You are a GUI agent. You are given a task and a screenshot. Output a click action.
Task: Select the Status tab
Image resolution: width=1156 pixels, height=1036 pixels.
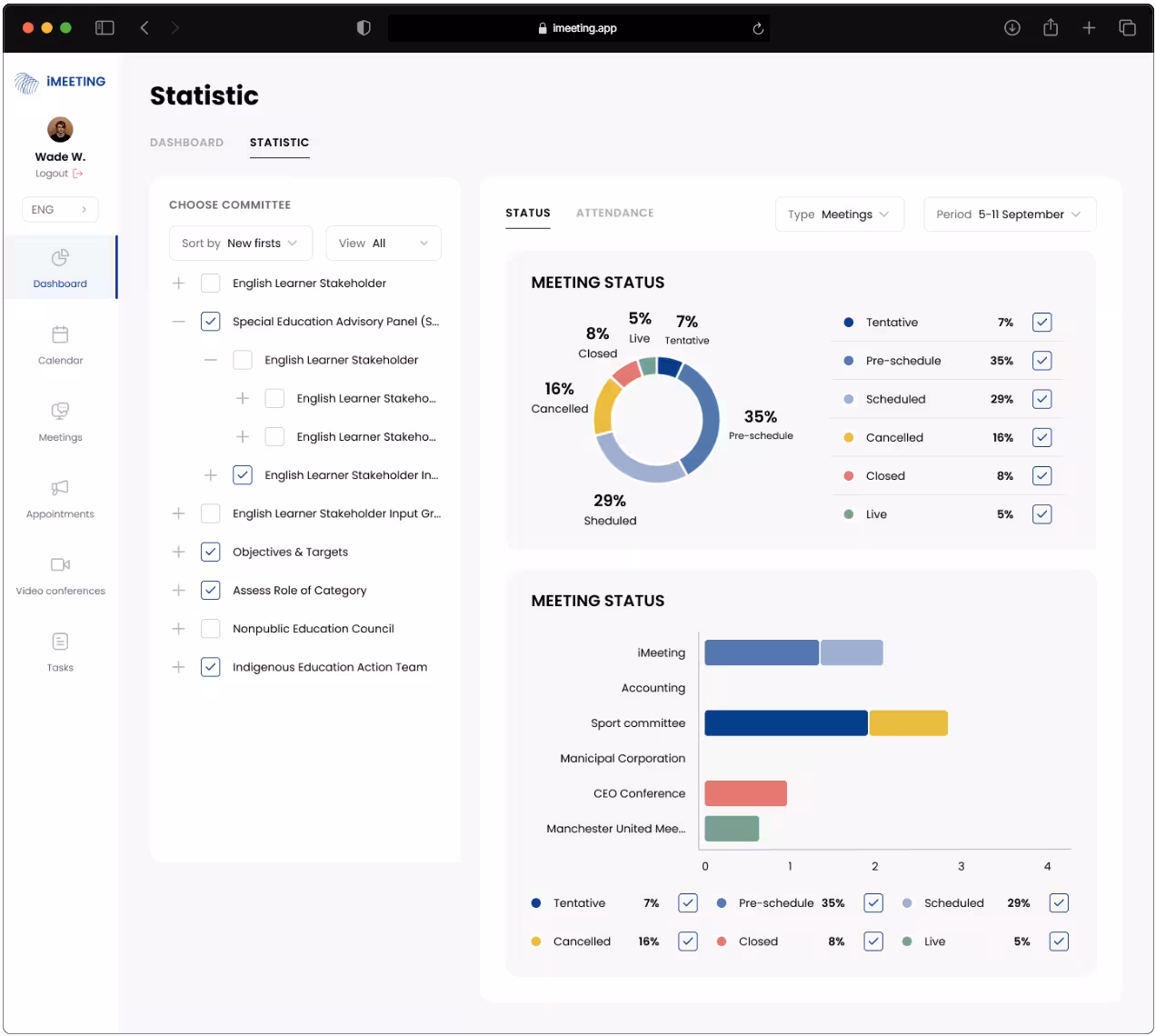tap(528, 213)
